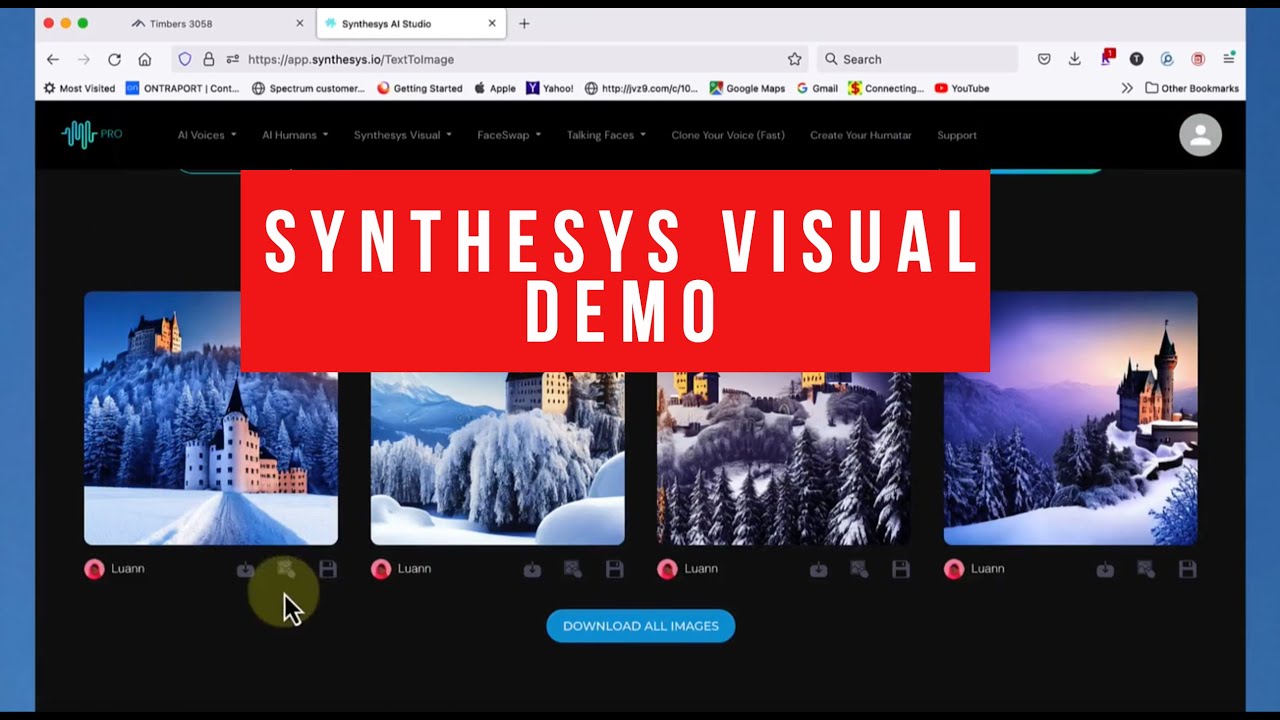The height and width of the screenshot is (720, 1280).
Task: Click the Synthesys PRO waveform logo
Action: pyautogui.click(x=91, y=134)
